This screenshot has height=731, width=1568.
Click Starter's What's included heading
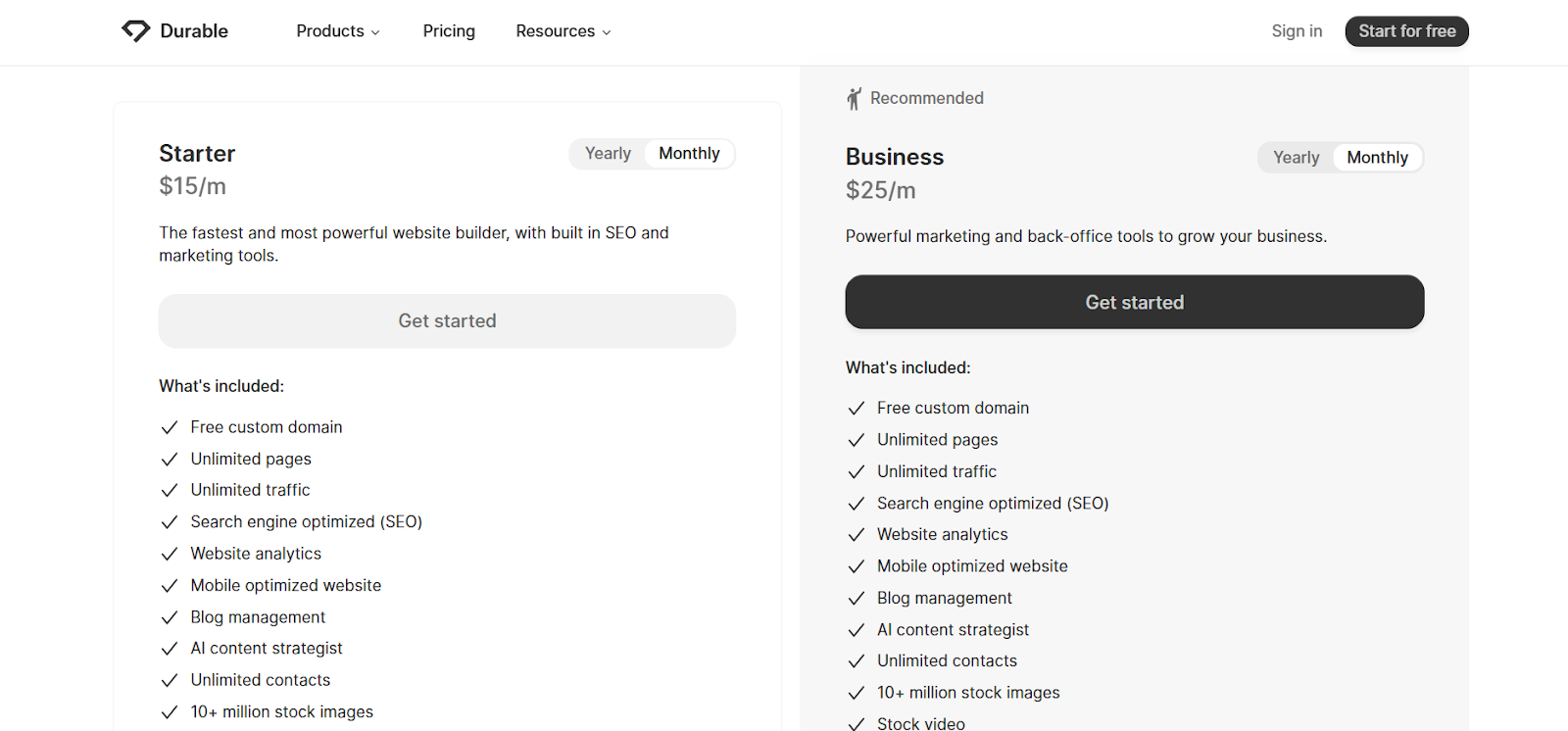[x=221, y=386]
